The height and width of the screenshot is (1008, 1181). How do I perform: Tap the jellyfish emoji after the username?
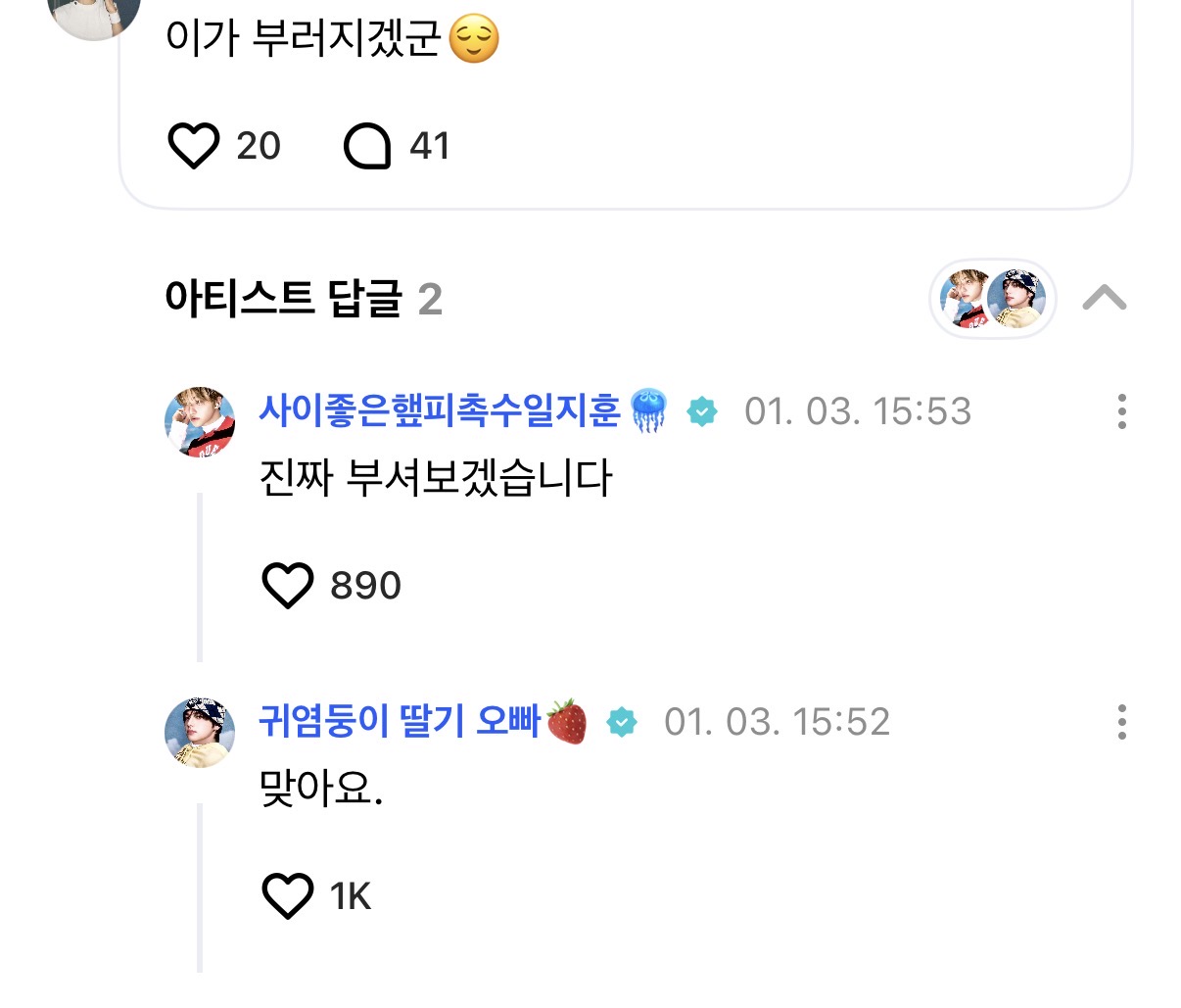tap(648, 410)
